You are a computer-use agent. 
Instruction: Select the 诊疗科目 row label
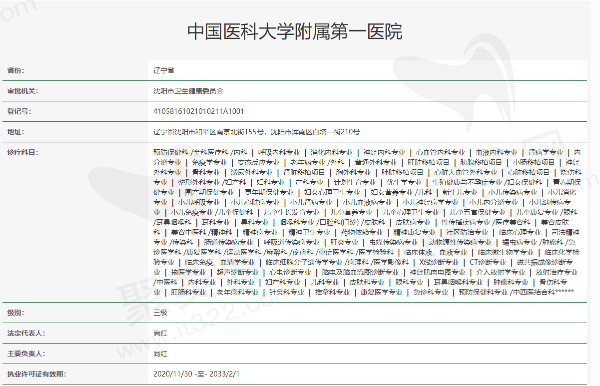point(23,152)
